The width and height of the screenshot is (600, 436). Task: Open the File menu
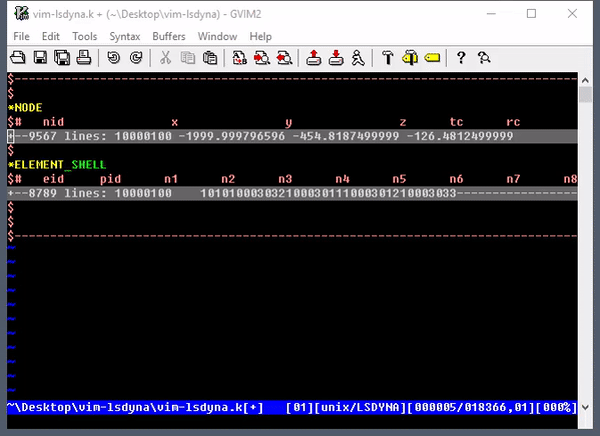tap(21, 36)
